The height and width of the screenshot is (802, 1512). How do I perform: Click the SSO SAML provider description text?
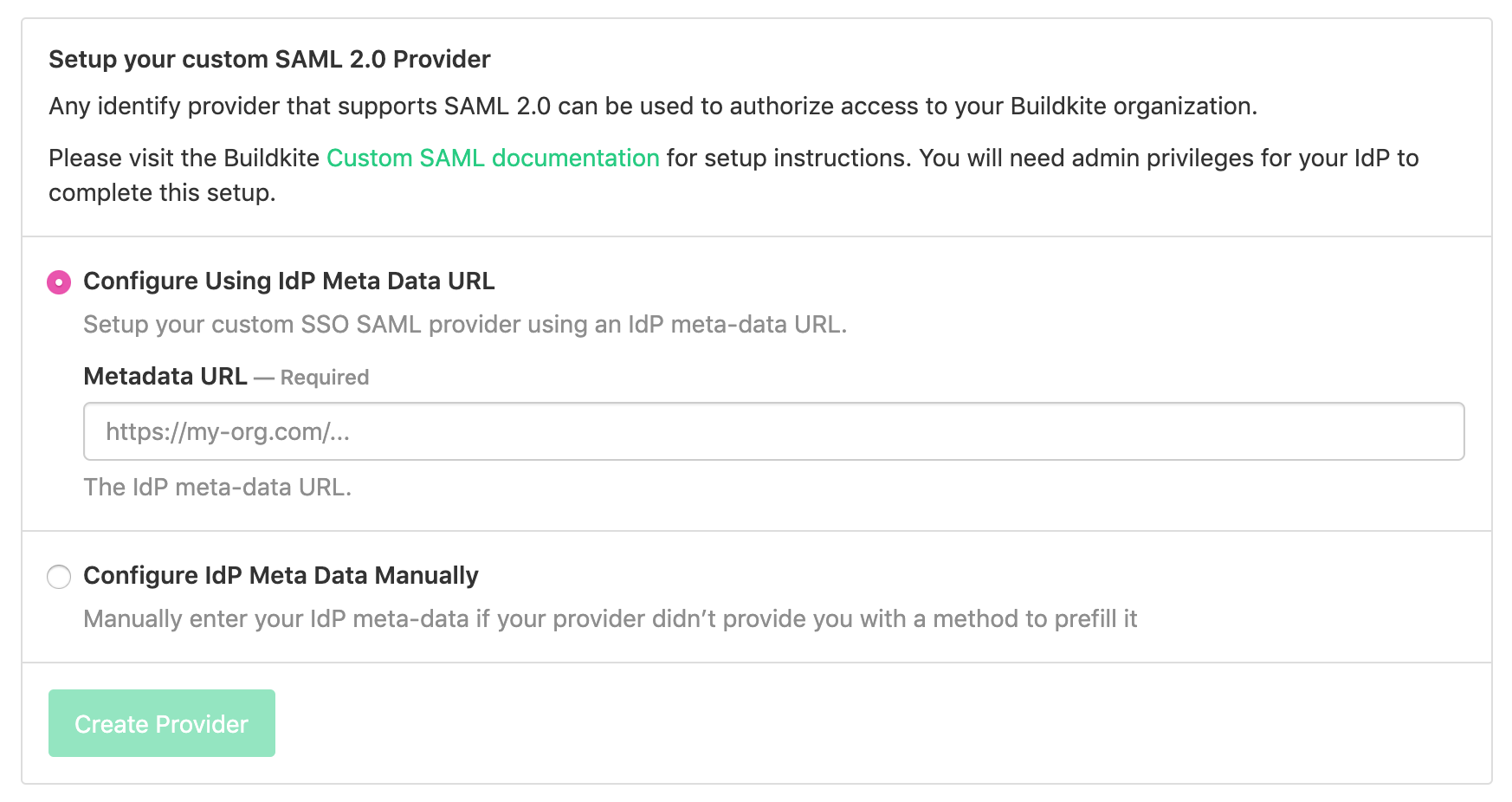pos(465,325)
